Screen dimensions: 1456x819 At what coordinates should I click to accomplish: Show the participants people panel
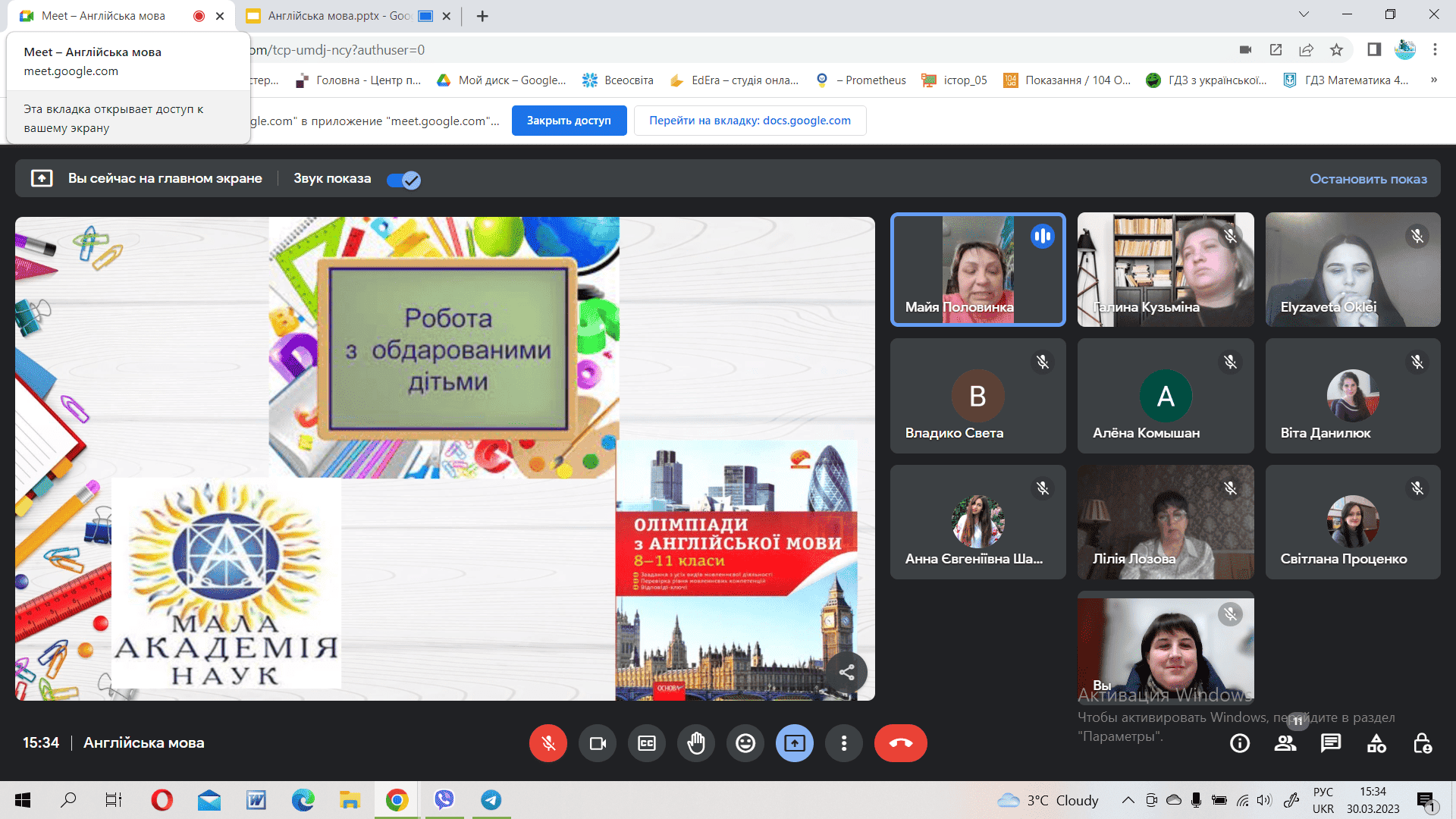click(x=1285, y=743)
